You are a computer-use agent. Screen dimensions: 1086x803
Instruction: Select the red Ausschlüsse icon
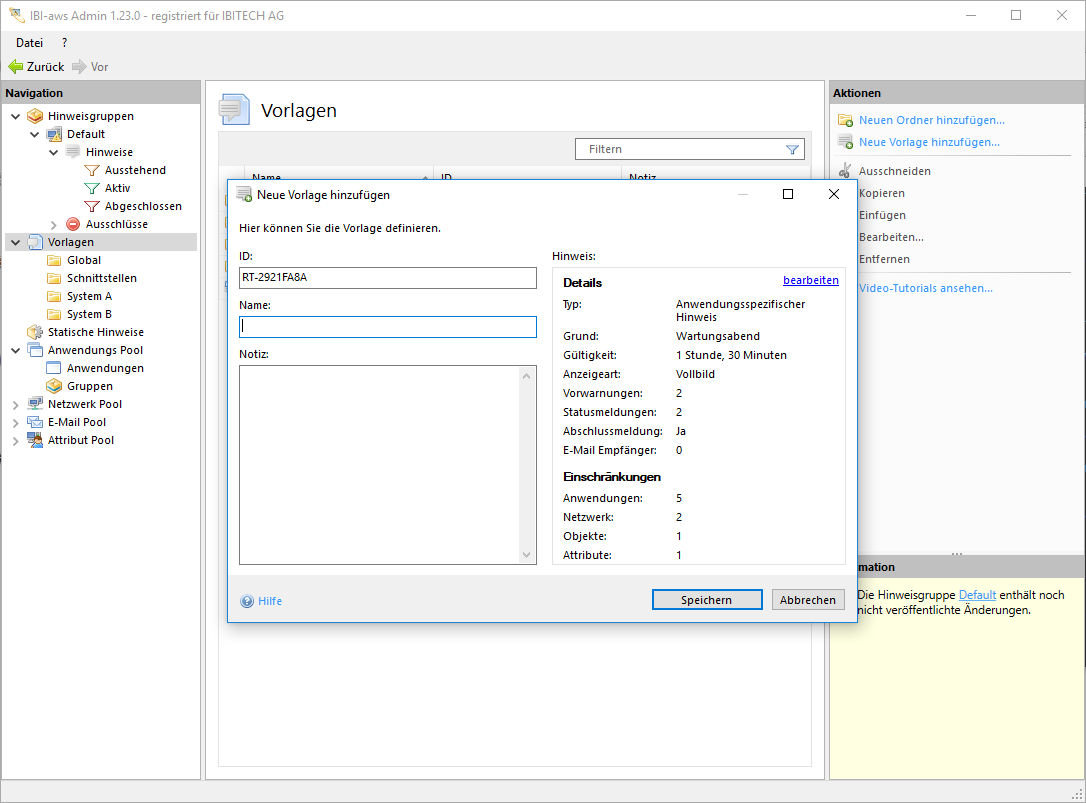pyautogui.click(x=73, y=224)
